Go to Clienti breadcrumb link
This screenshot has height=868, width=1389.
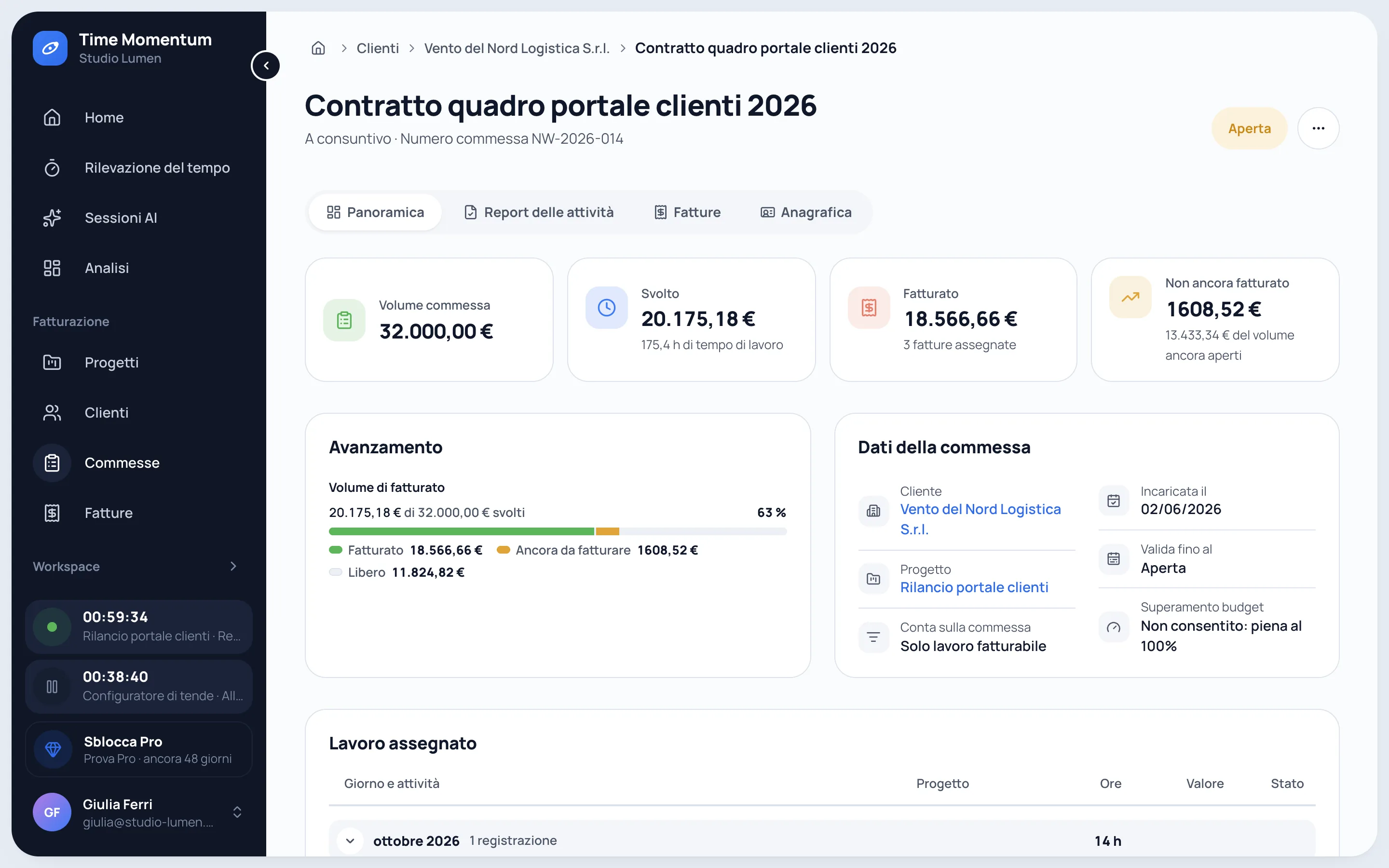tap(378, 48)
